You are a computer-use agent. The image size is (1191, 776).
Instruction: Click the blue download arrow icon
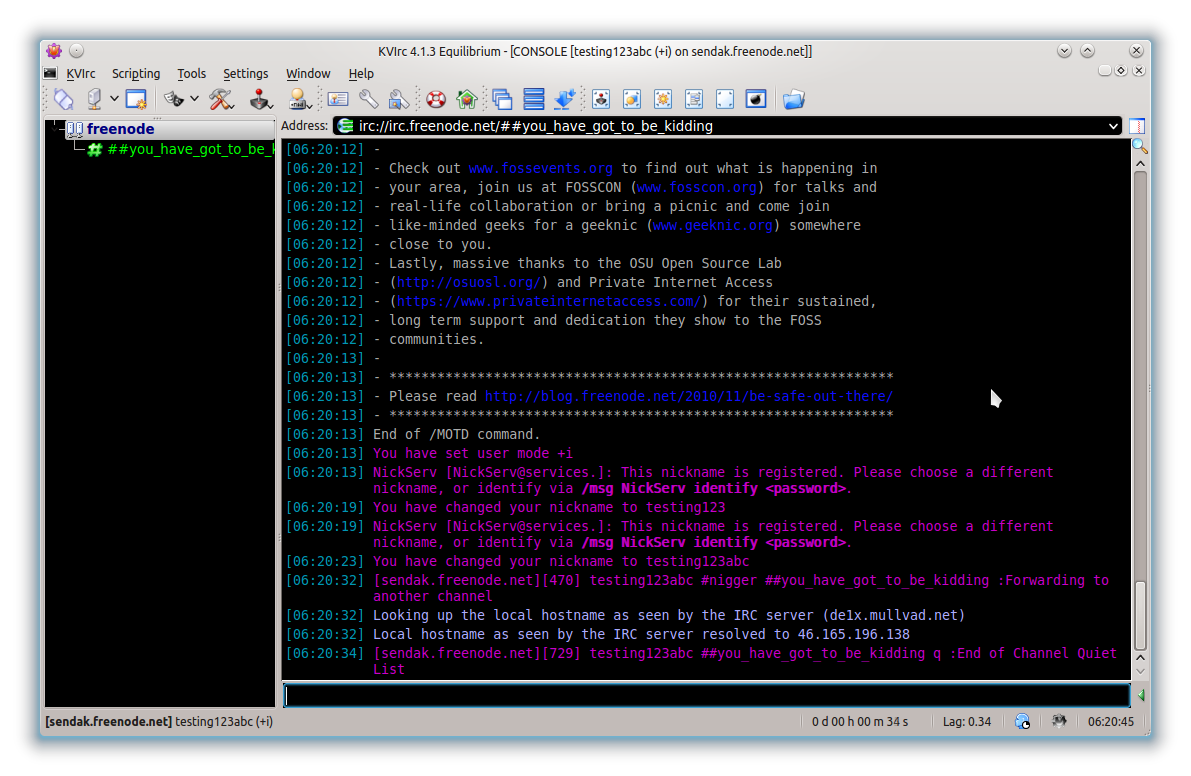(x=565, y=99)
